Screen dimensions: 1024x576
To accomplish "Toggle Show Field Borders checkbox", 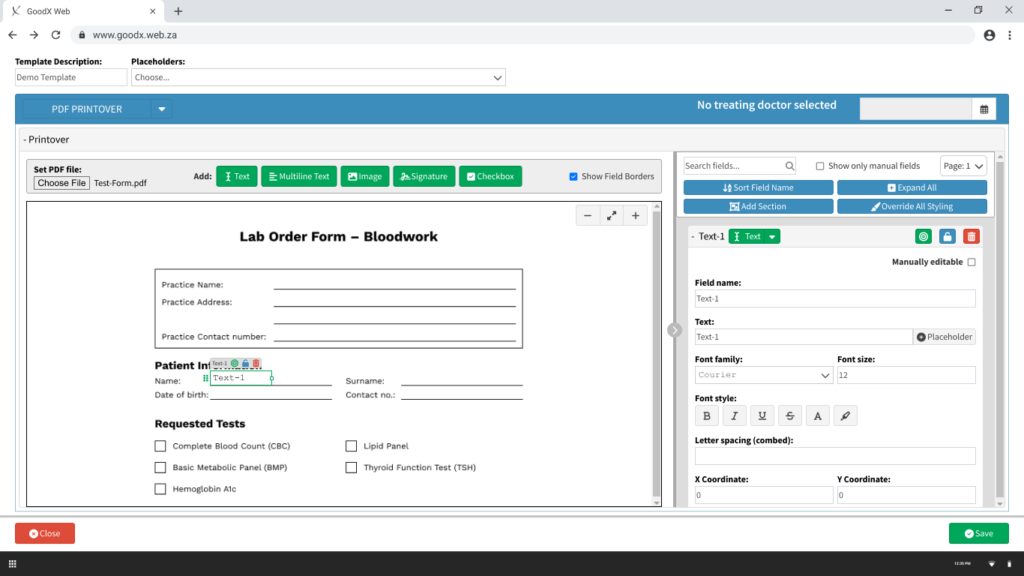I will [x=573, y=176].
